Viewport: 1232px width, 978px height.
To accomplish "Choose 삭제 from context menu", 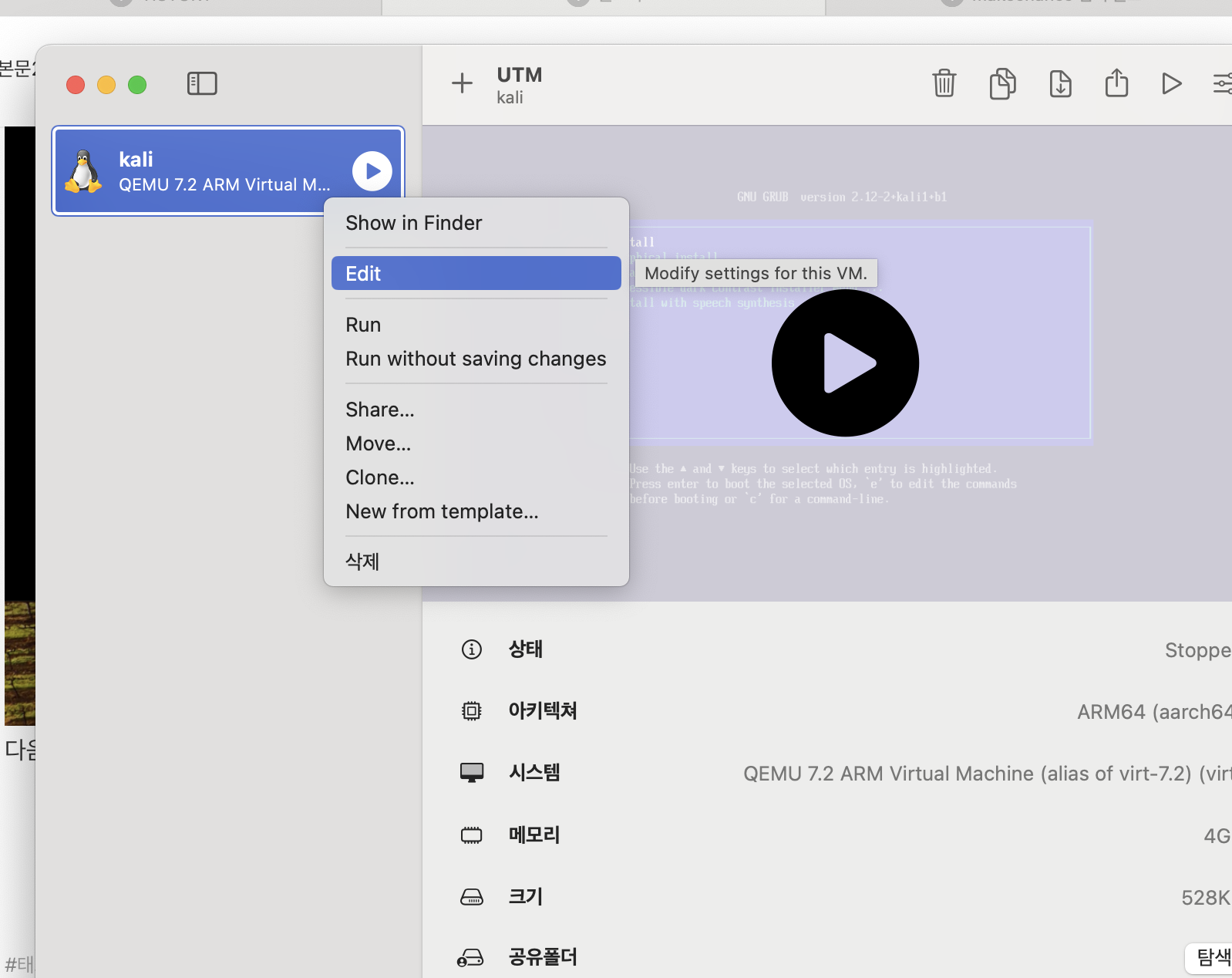I will [476, 562].
